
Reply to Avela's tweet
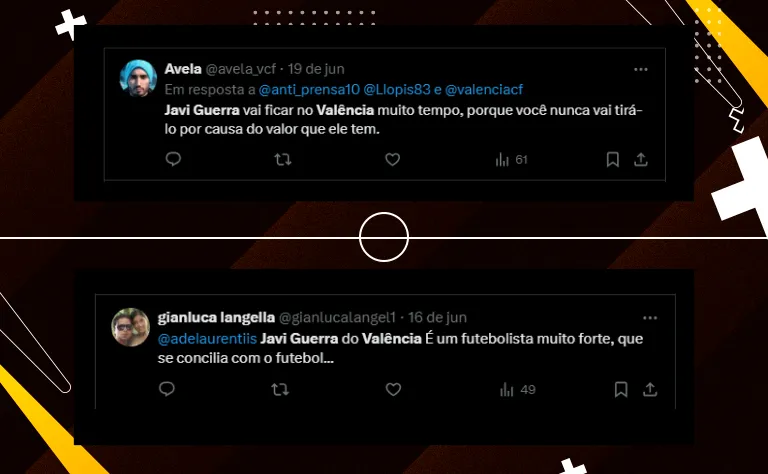coord(173,159)
